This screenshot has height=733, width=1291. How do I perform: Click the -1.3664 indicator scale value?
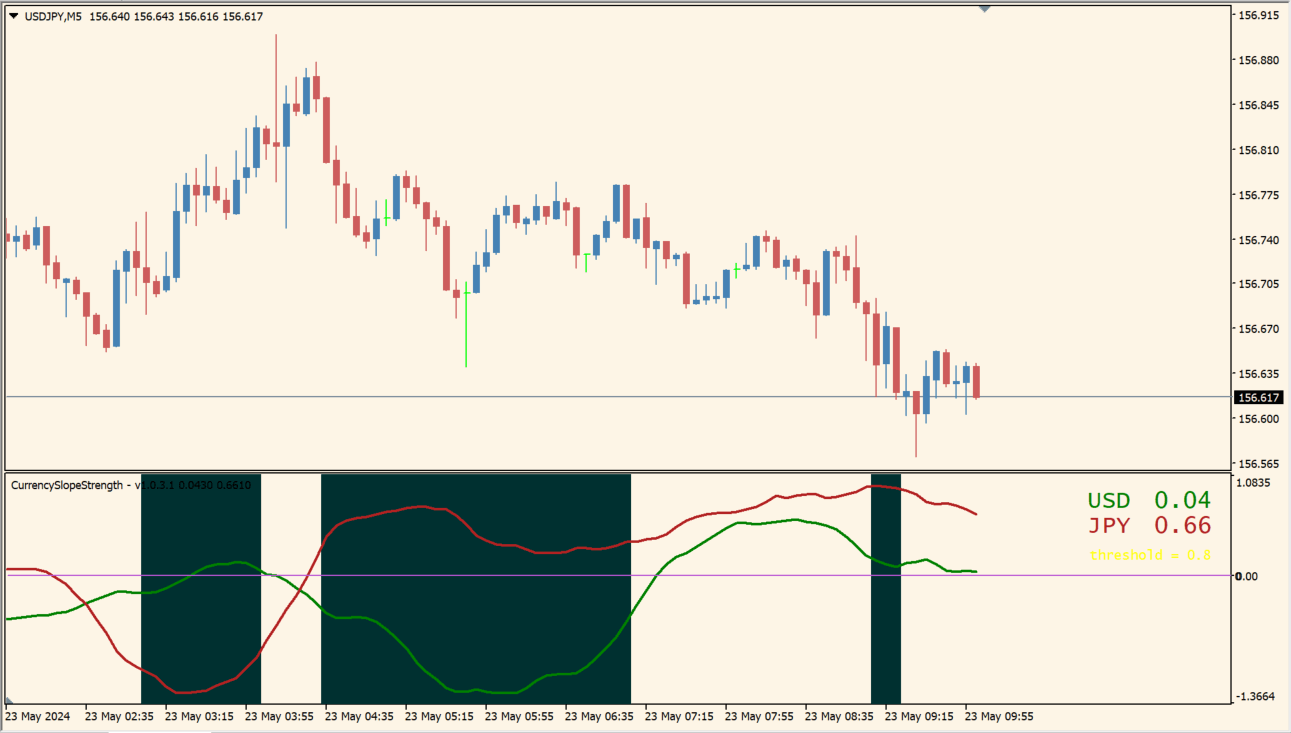click(x=1256, y=696)
